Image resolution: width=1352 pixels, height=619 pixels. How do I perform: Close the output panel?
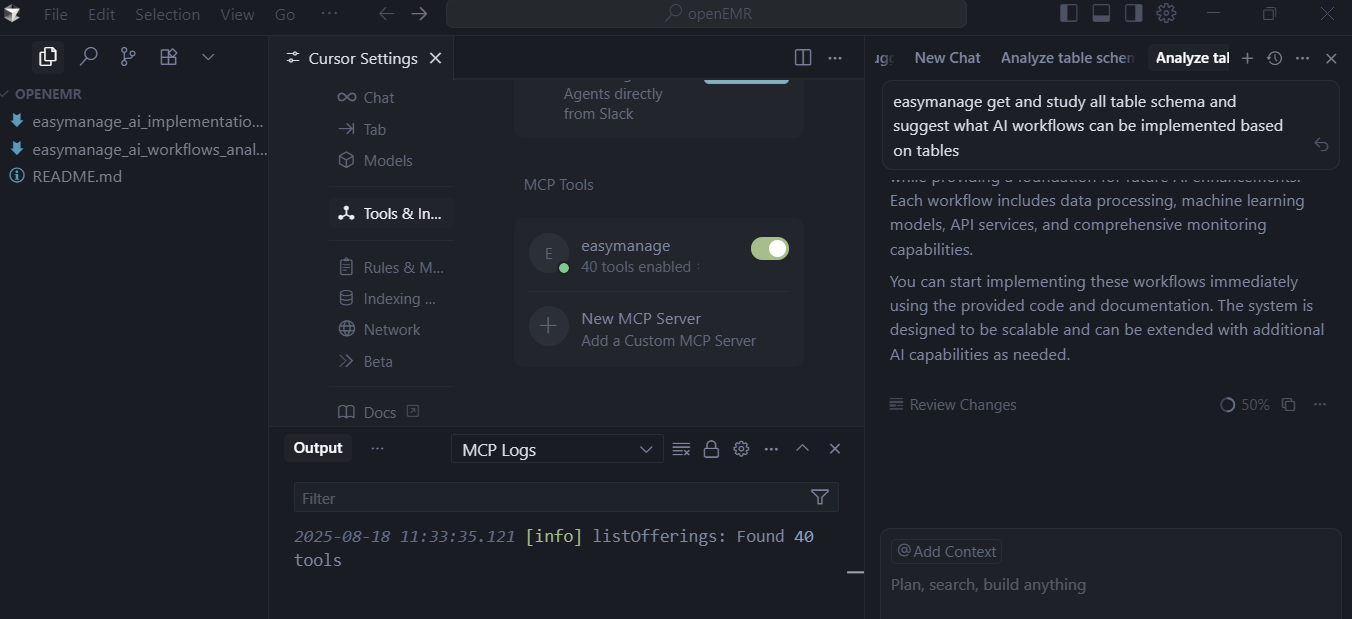[x=835, y=448]
